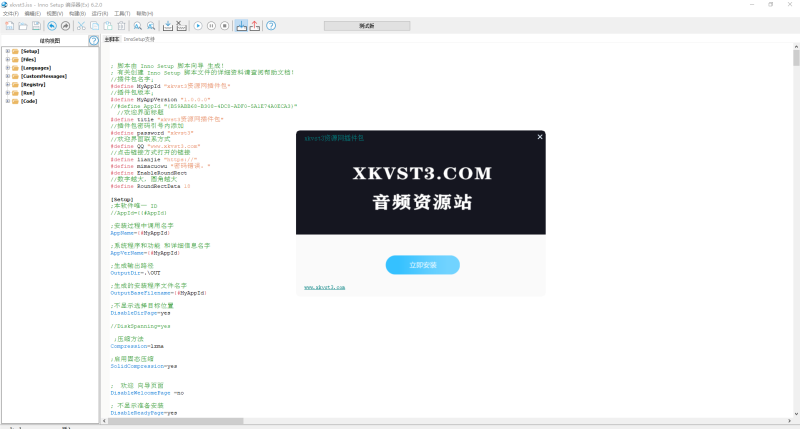Stop compiling with the X-tray icon
This screenshot has width=800, height=429.
pos(181,26)
